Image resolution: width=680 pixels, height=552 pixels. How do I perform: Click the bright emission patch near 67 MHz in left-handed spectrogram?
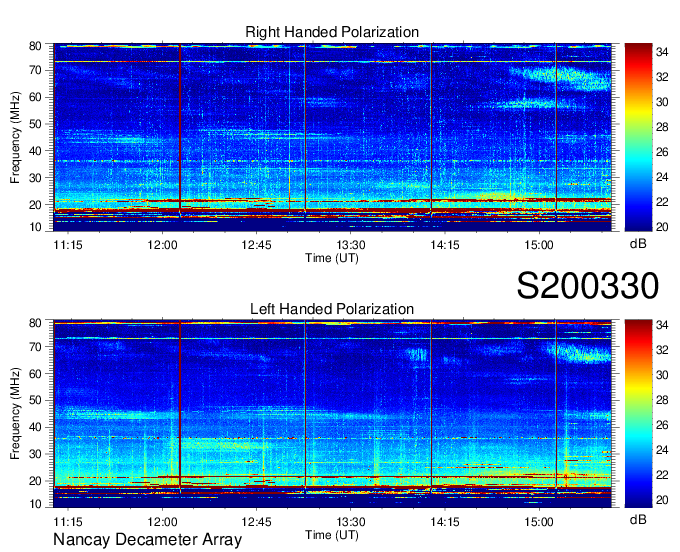579,352
